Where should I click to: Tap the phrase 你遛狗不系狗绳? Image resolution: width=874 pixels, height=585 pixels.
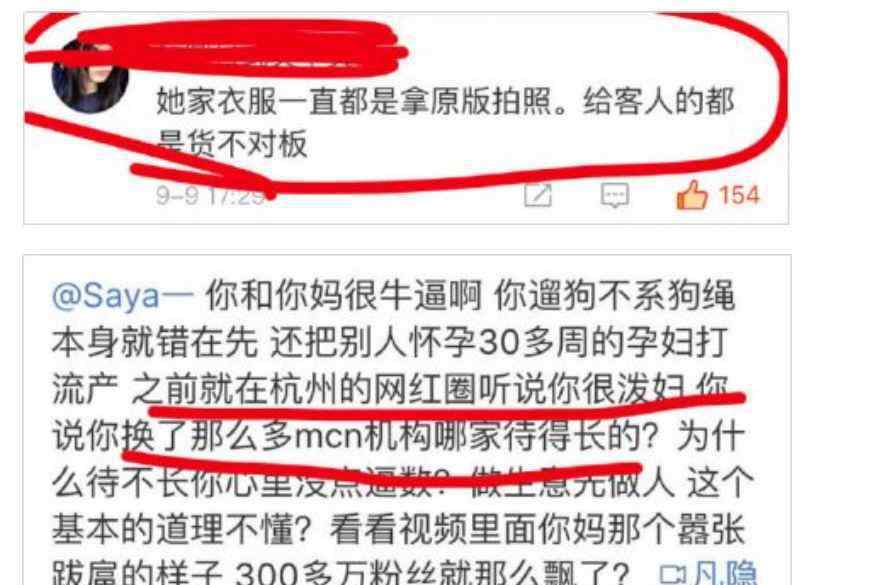click(614, 296)
